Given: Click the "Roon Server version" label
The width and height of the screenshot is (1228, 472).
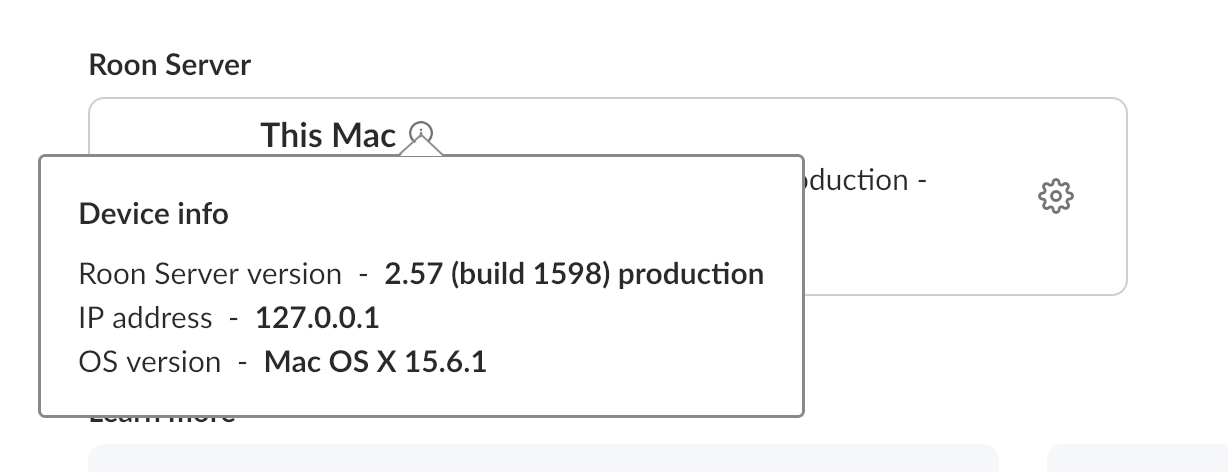Looking at the screenshot, I should pos(210,274).
